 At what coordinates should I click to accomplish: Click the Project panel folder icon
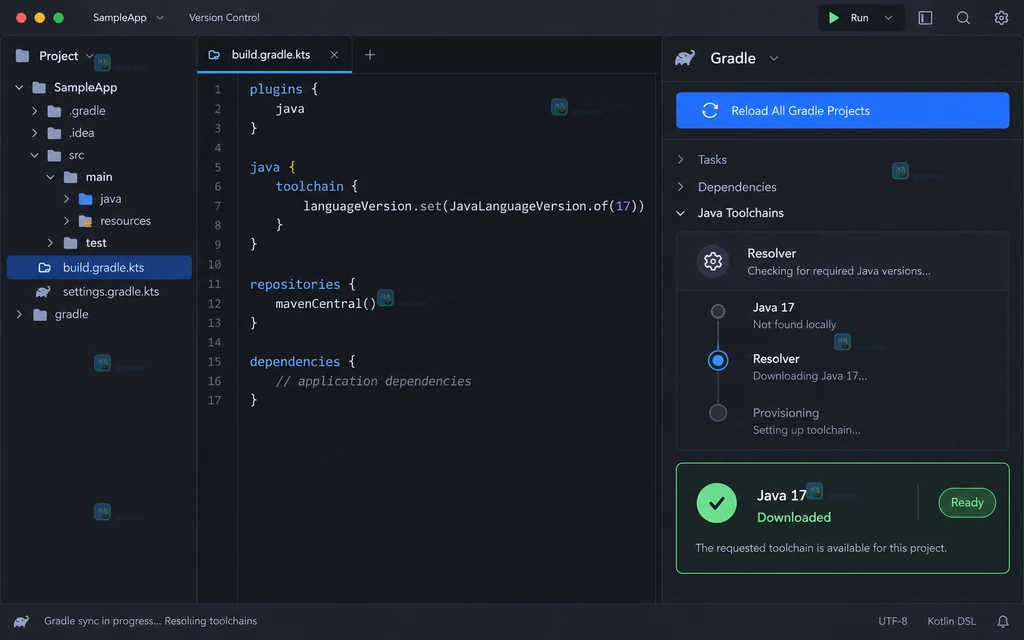tap(23, 56)
